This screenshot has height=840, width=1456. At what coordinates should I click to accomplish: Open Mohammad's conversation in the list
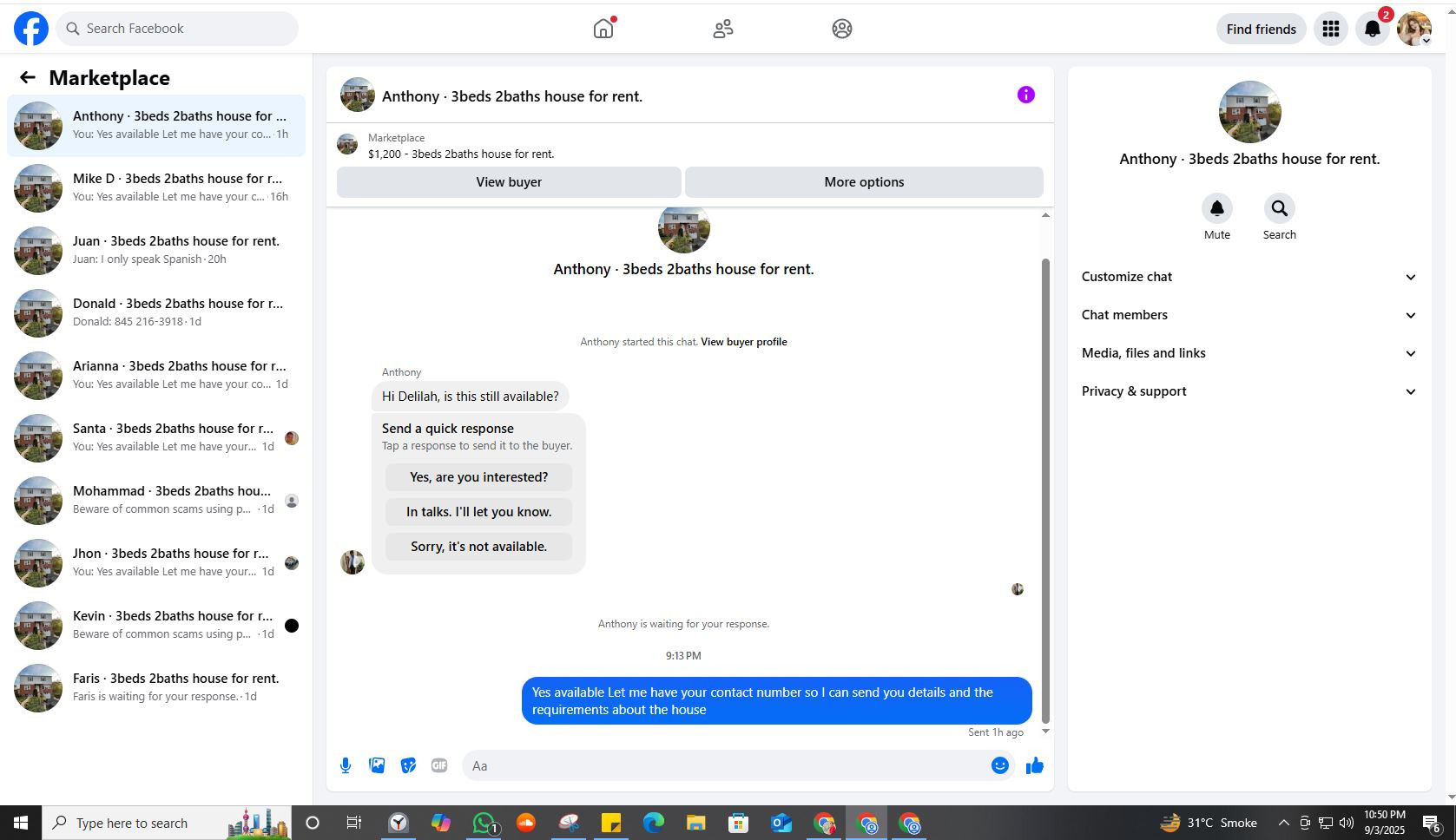pyautogui.click(x=156, y=501)
